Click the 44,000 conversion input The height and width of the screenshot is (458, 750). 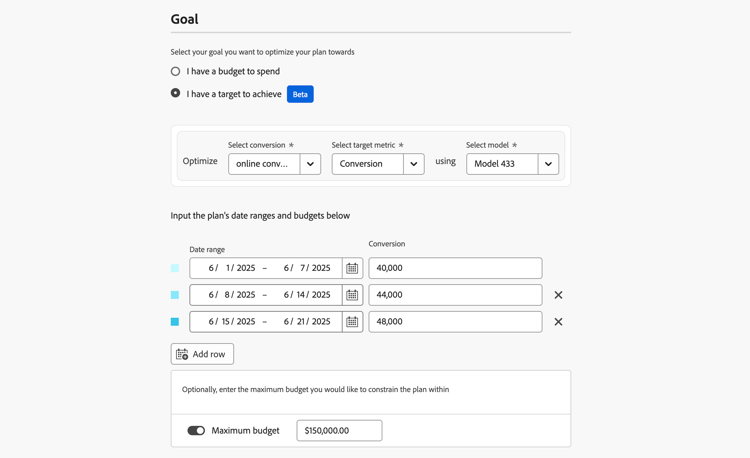(455, 295)
